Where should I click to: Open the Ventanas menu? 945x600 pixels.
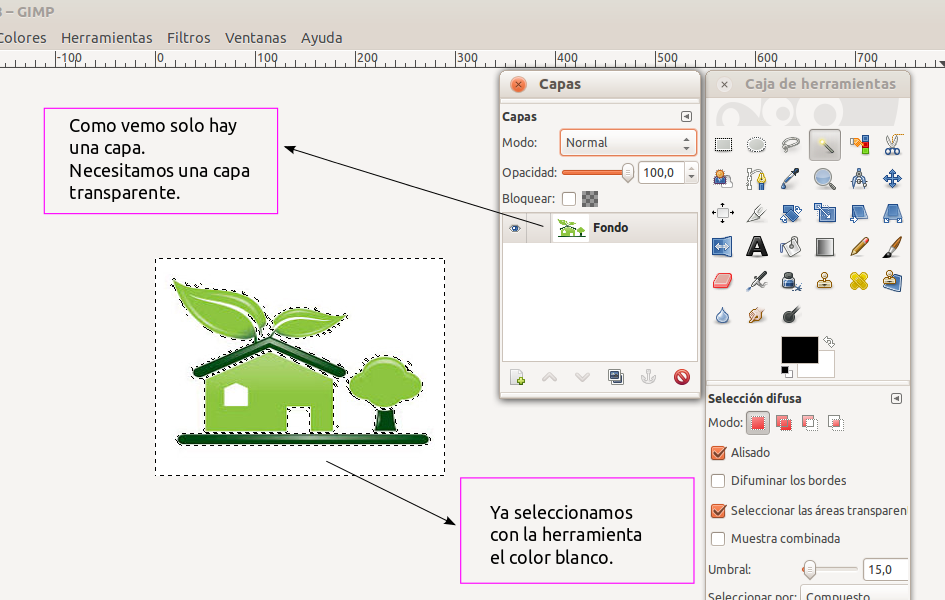[256, 38]
